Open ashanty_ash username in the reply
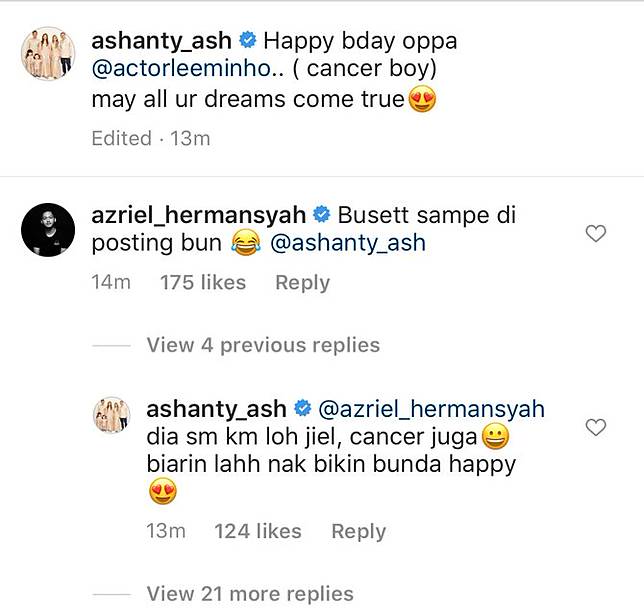This screenshot has height=616, width=644. tap(216, 409)
